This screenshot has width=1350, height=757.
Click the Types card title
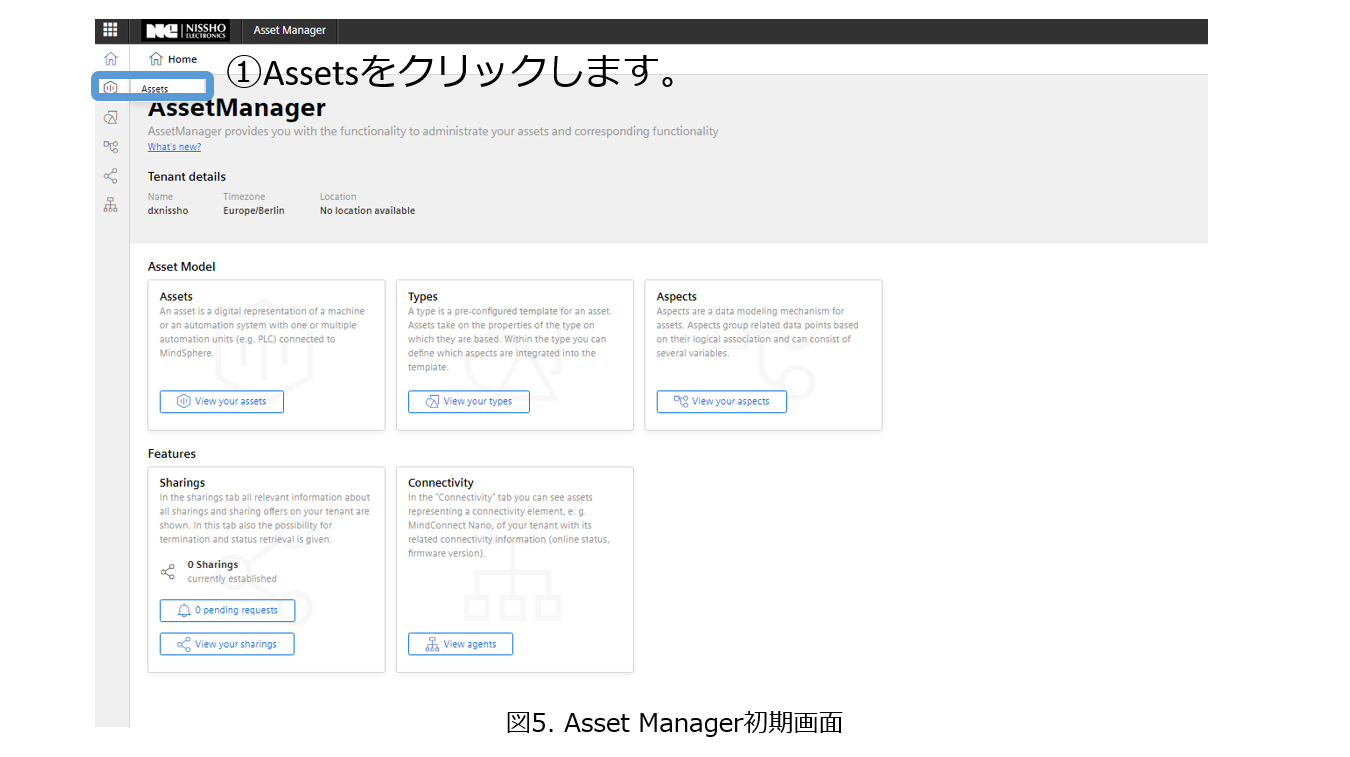click(x=423, y=296)
